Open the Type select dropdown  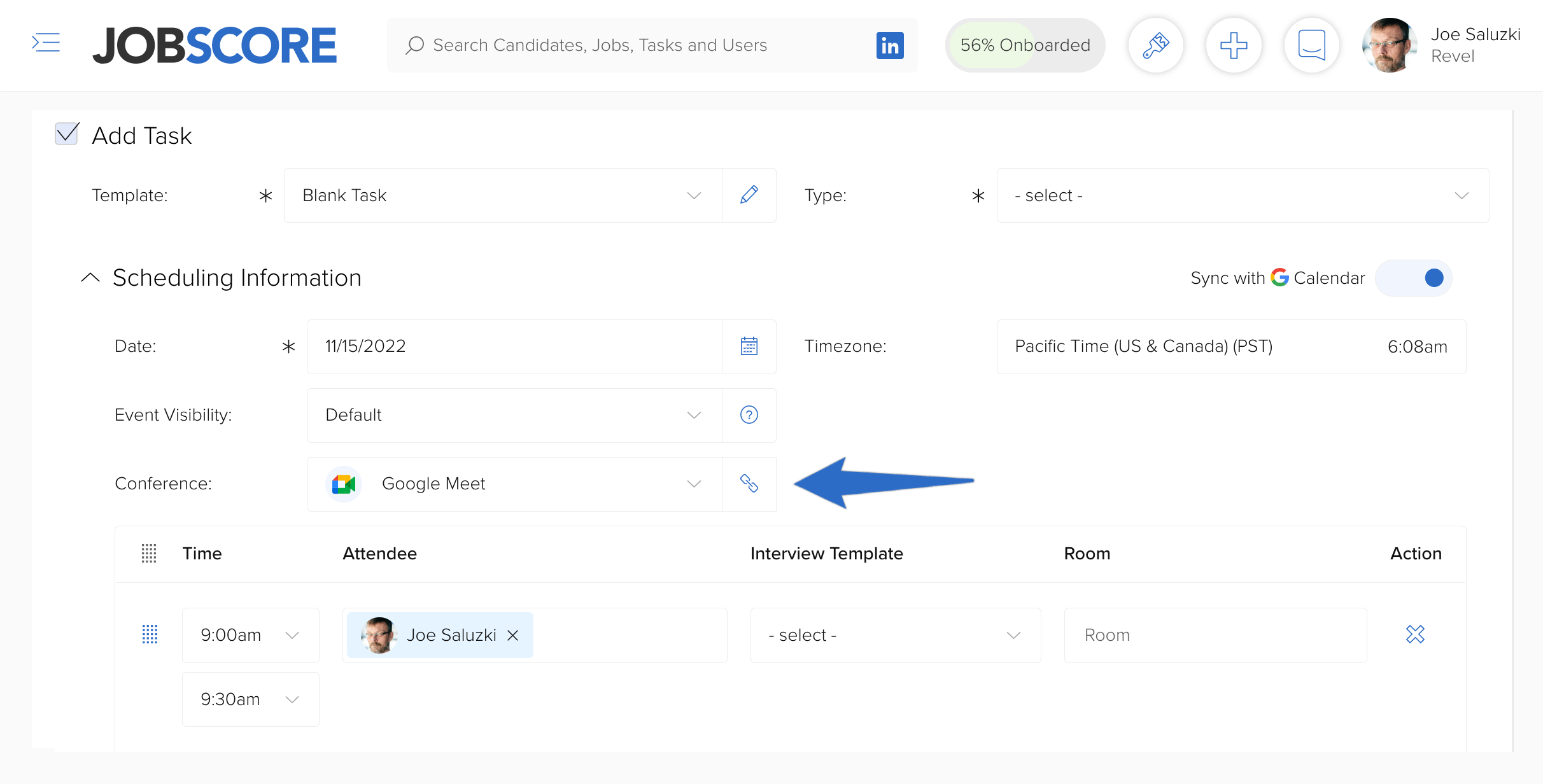[1243, 195]
